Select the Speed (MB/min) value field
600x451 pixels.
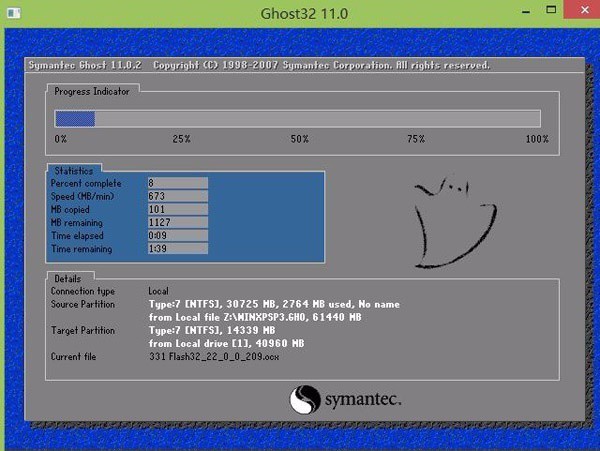176,196
